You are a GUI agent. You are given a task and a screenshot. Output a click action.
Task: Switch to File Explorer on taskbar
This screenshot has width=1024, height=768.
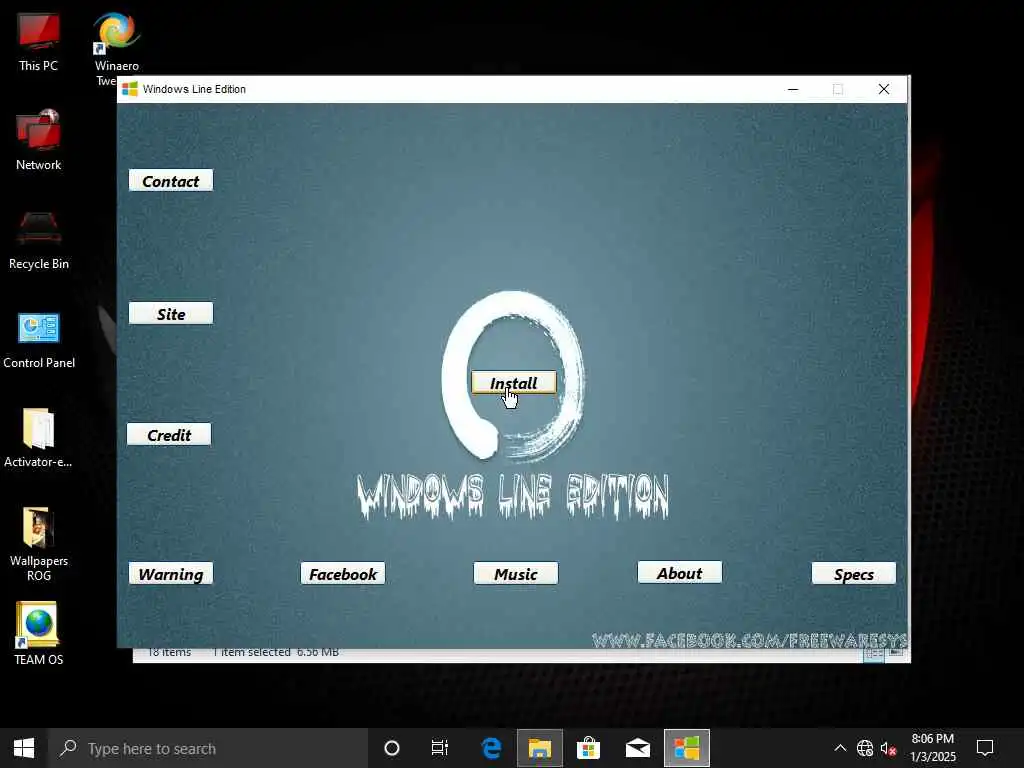(540, 748)
